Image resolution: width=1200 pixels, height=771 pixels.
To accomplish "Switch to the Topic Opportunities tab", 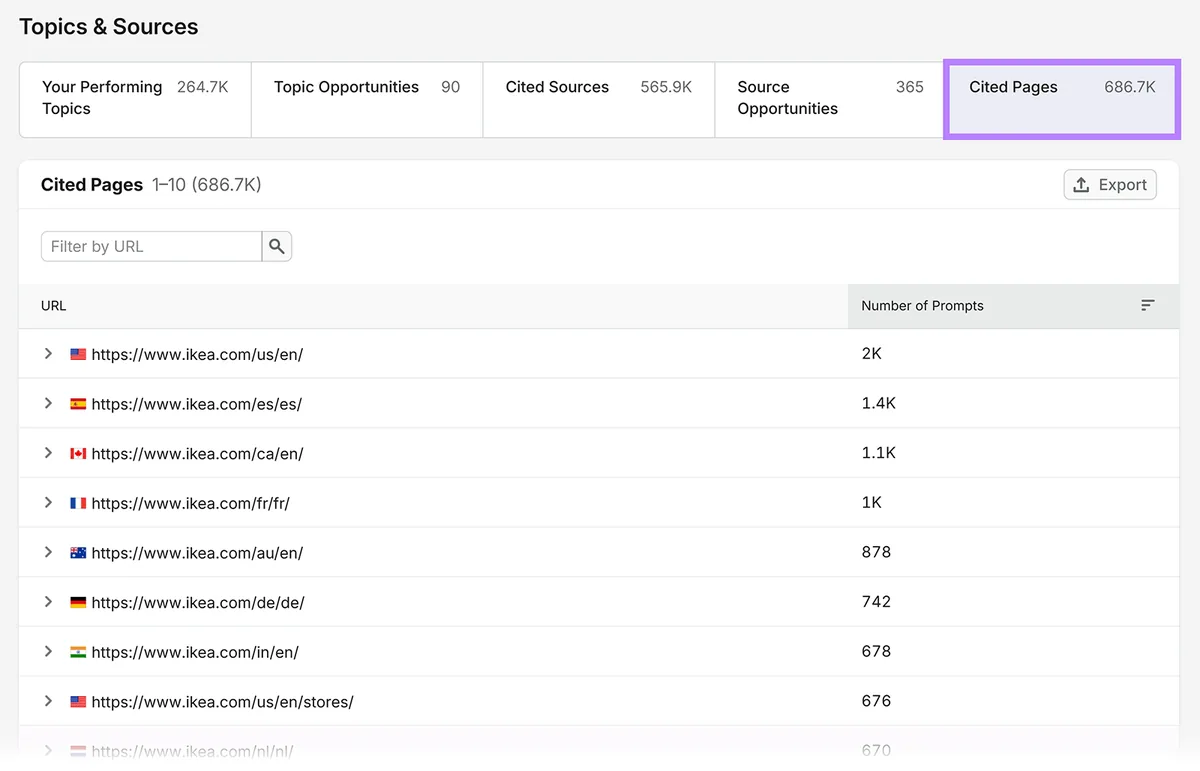I will tap(367, 99).
